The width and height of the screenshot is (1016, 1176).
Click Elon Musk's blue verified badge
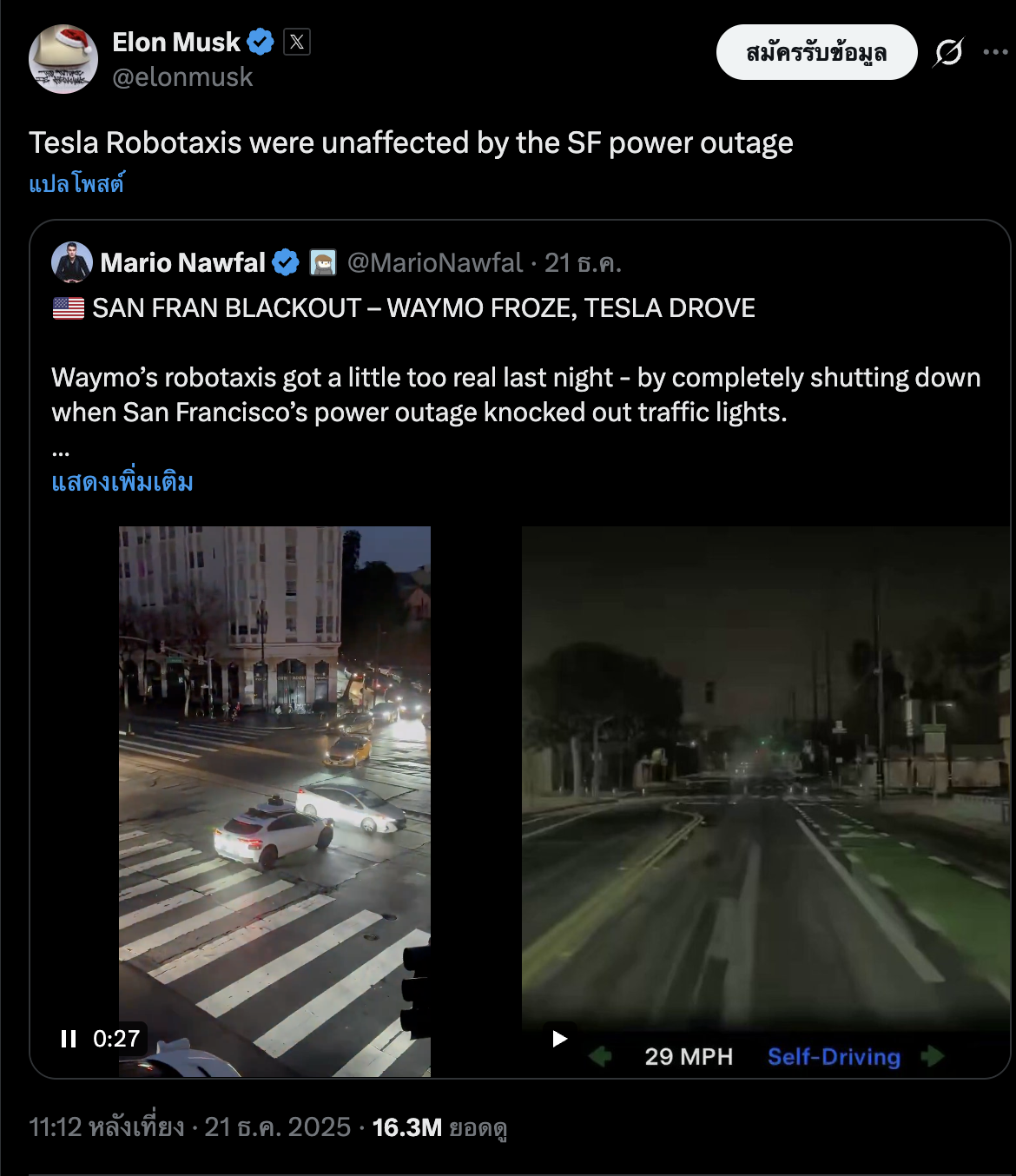click(261, 42)
